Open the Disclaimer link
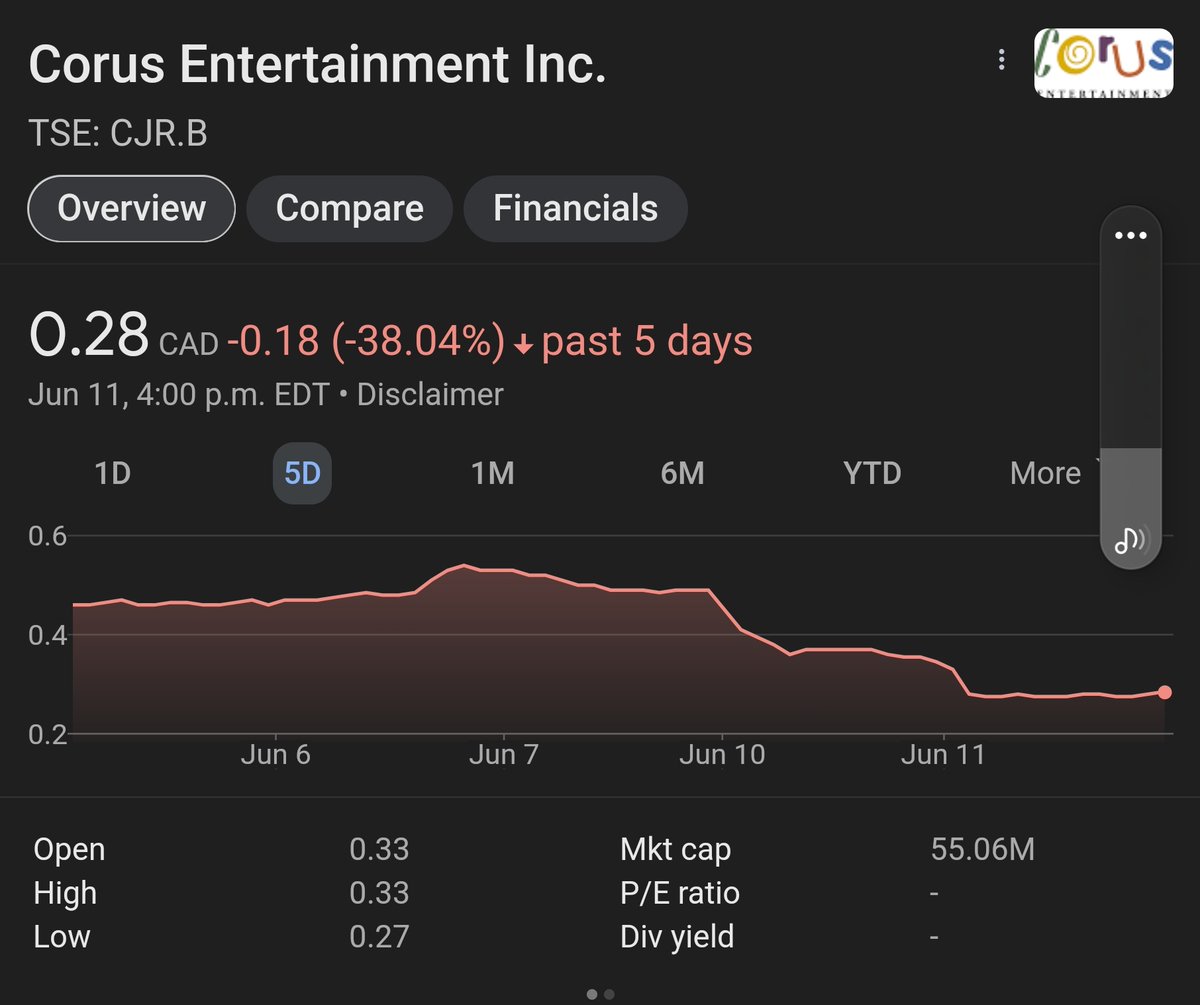This screenshot has height=1005, width=1200. tap(430, 395)
